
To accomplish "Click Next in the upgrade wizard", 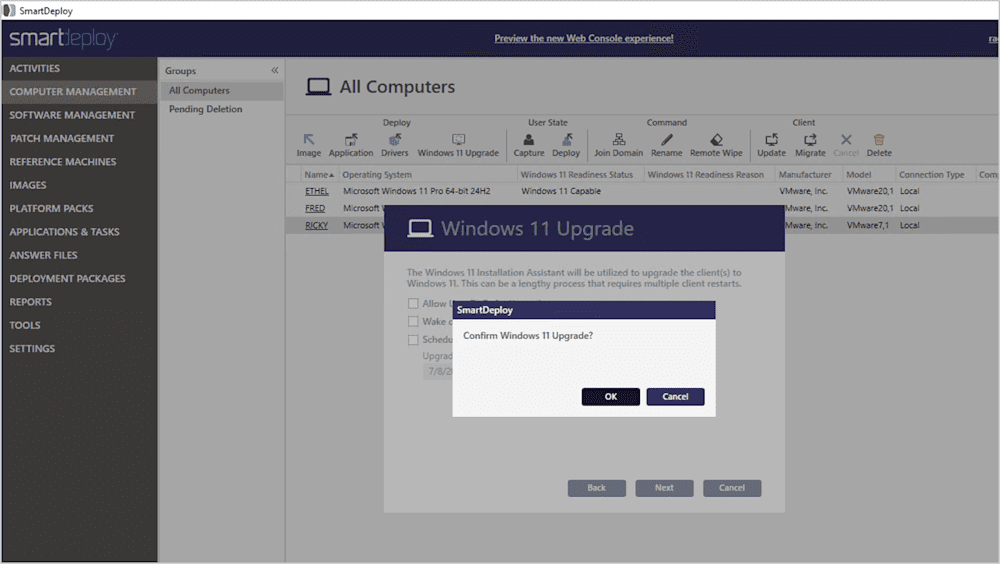I will coord(664,488).
